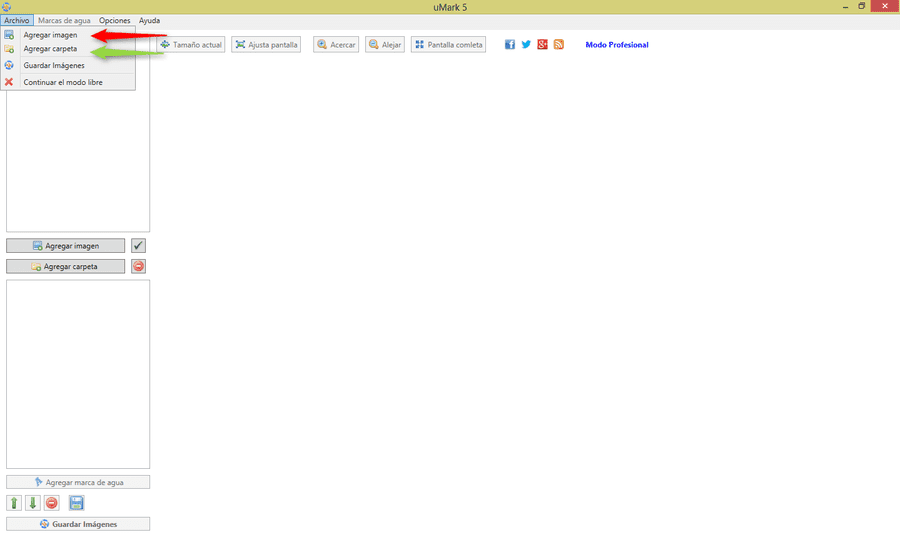Screen dimensions: 900x535
Task: Choose Guardar Imágenes from Archivo menu
Action: [68, 65]
